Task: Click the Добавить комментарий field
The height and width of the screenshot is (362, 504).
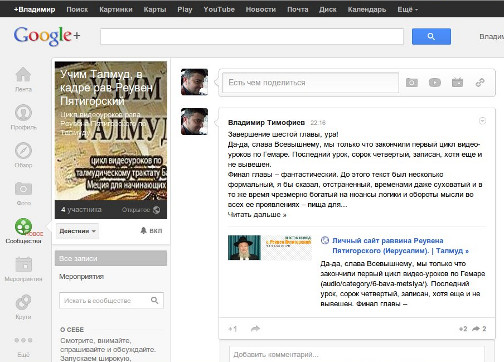Action: (x=356, y=354)
